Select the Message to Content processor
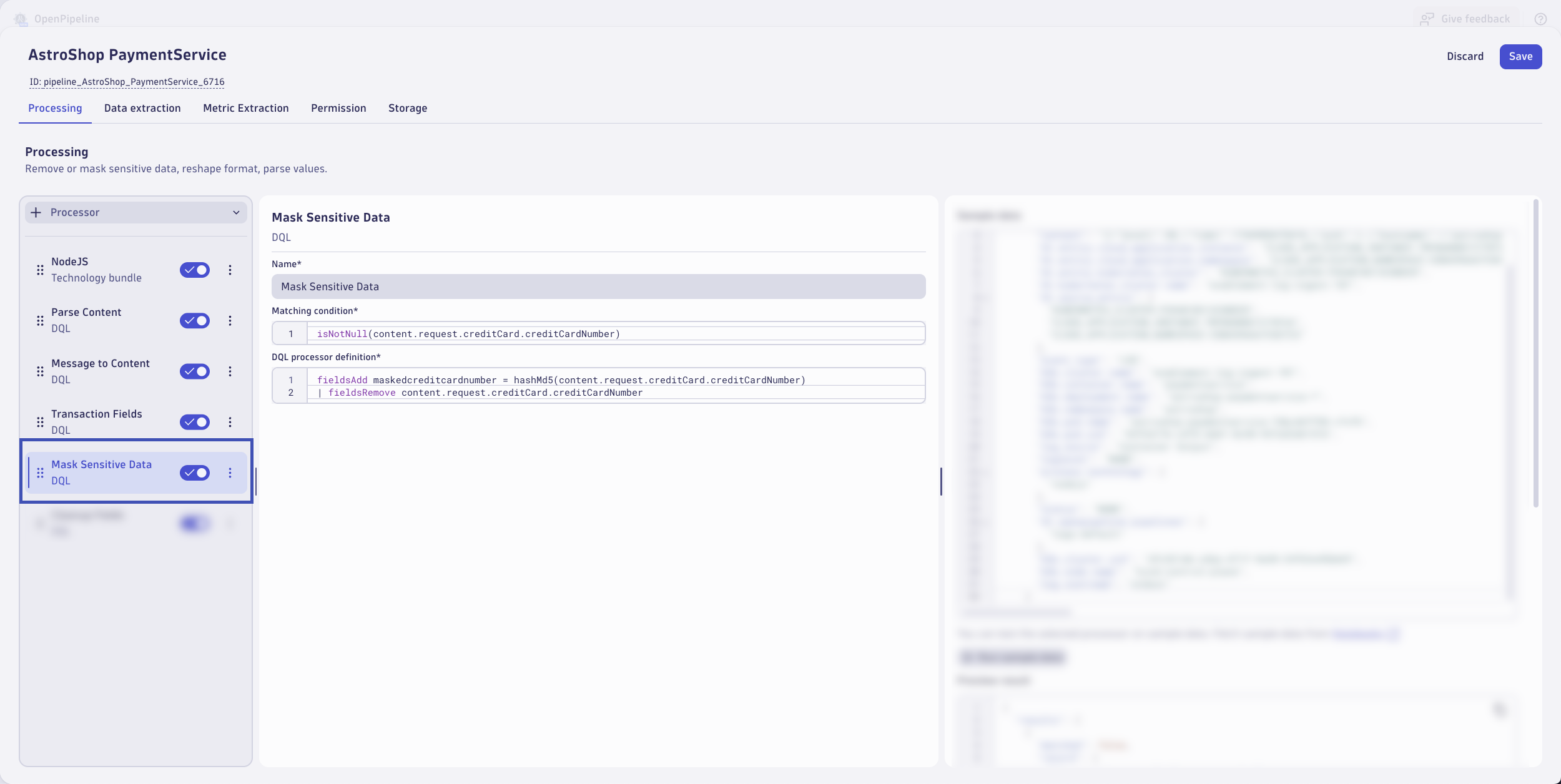 pos(135,371)
